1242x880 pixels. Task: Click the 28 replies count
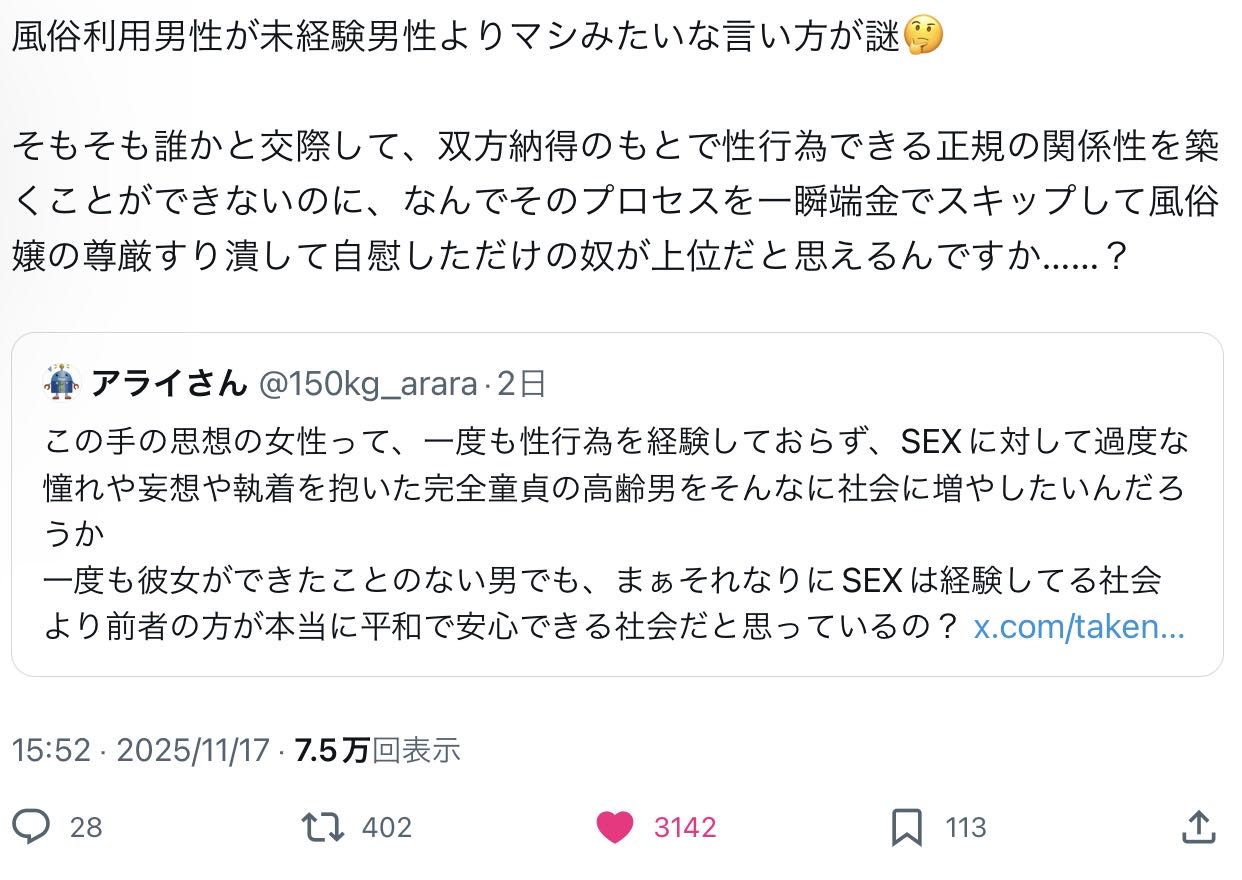click(x=86, y=828)
